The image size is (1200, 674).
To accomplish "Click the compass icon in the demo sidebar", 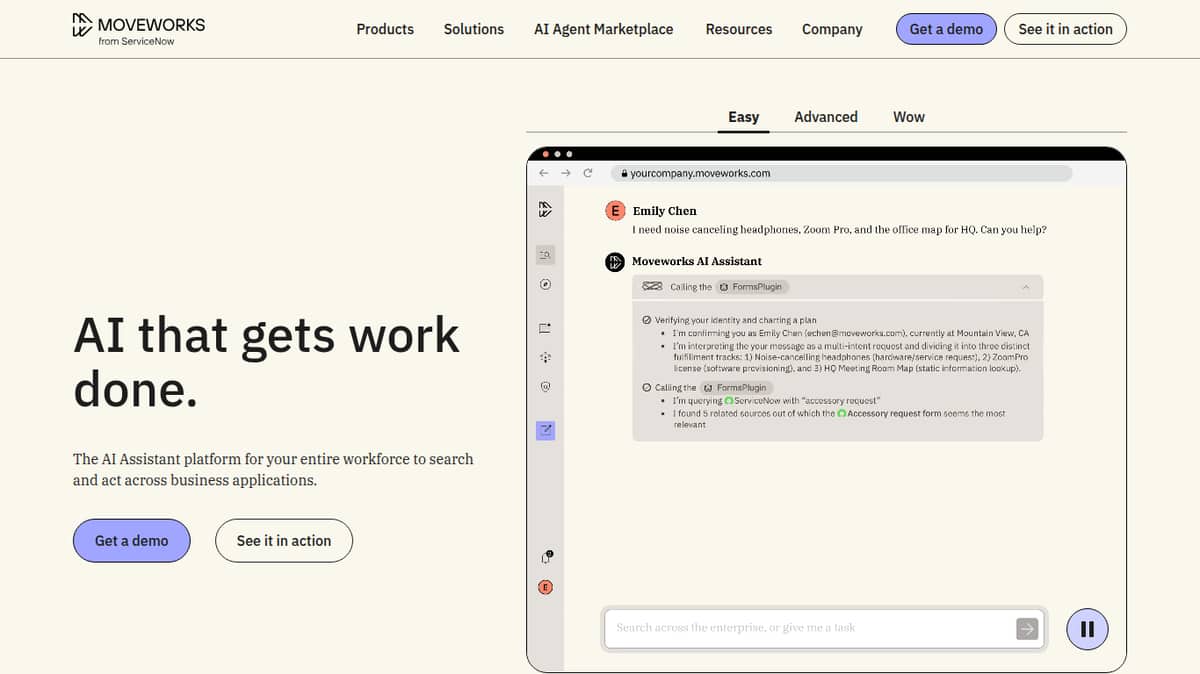I will 545,284.
